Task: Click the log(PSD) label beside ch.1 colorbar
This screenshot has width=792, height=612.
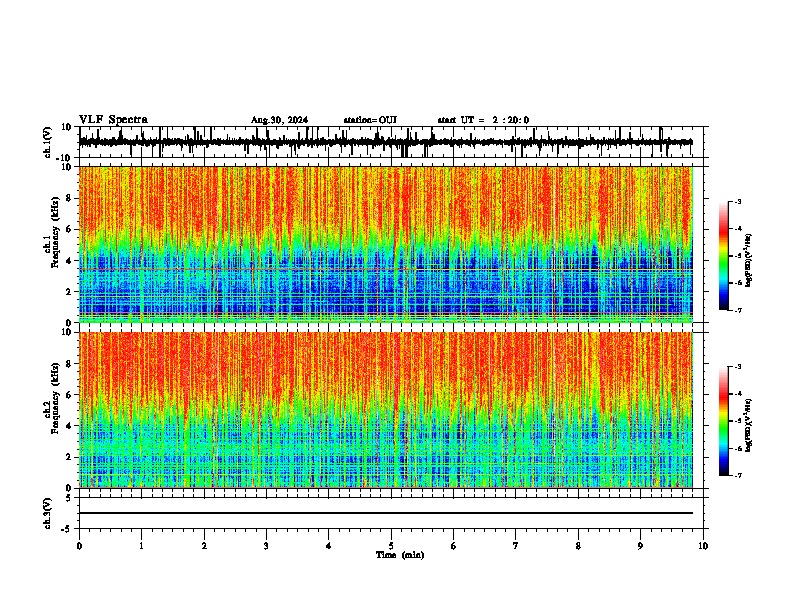Action: [749, 261]
